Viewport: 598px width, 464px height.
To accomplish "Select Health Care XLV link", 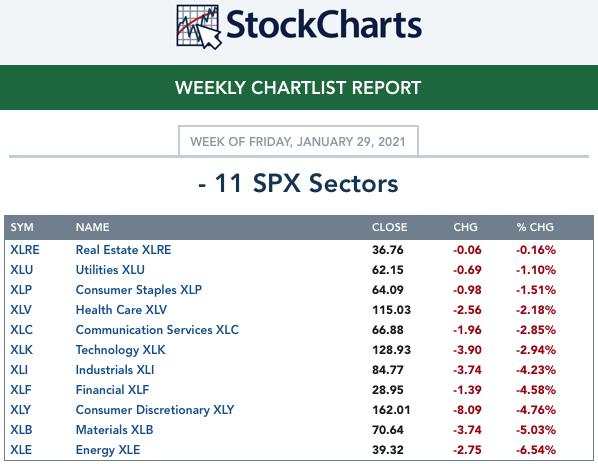I will click(x=121, y=310).
